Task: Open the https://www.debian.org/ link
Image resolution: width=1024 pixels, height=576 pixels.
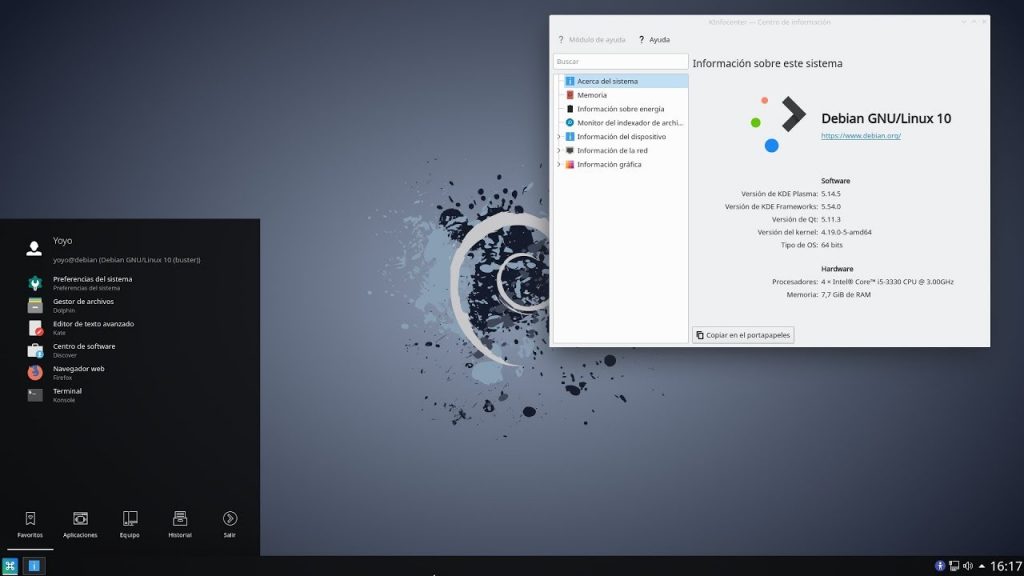Action: tap(861, 136)
